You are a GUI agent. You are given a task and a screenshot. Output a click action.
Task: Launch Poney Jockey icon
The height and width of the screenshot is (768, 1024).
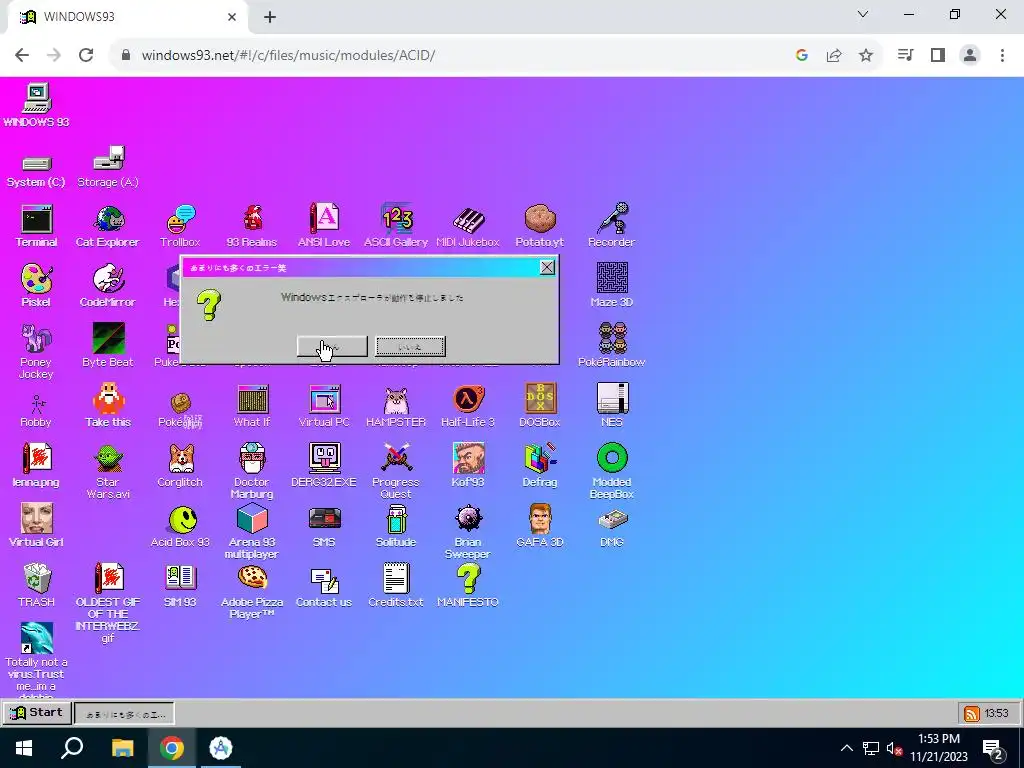point(37,351)
